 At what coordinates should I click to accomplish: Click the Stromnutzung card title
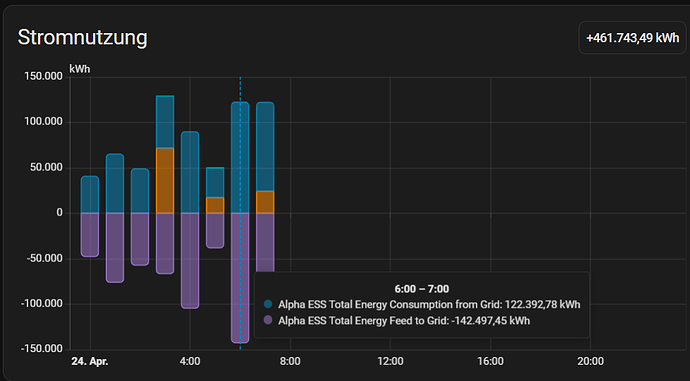point(82,37)
